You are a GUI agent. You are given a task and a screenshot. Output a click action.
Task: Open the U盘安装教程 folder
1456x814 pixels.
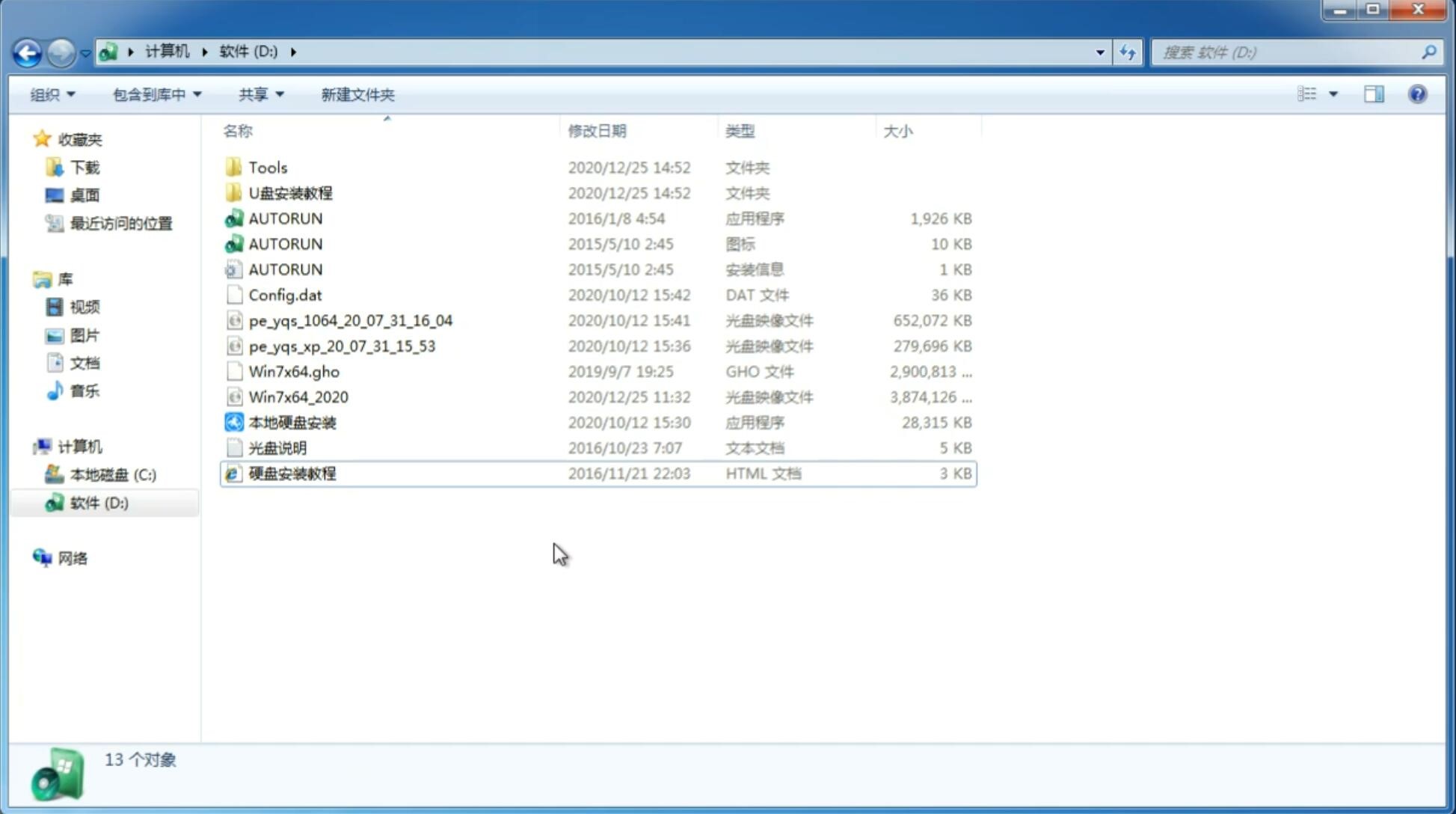[x=290, y=193]
